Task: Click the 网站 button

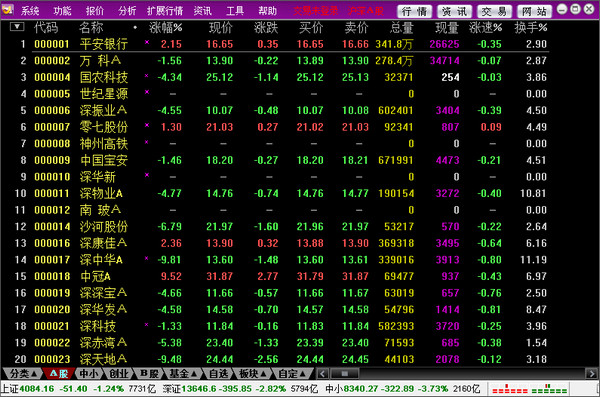Action: (535, 11)
